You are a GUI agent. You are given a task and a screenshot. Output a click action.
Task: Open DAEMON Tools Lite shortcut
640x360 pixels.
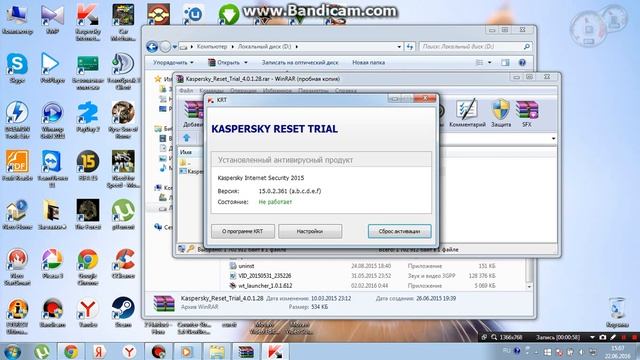pyautogui.click(x=17, y=120)
